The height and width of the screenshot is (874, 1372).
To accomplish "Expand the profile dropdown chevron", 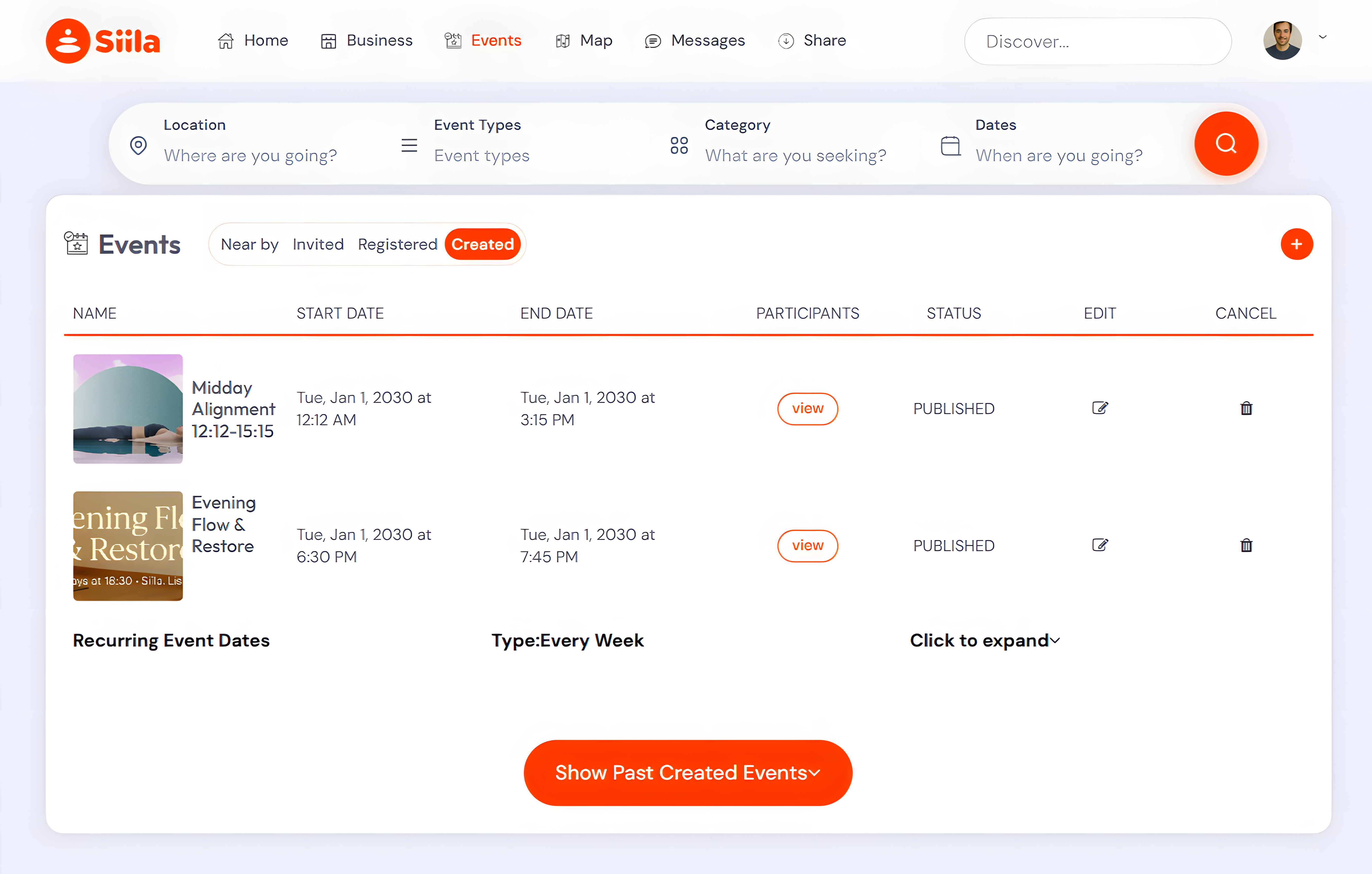I will (1323, 37).
